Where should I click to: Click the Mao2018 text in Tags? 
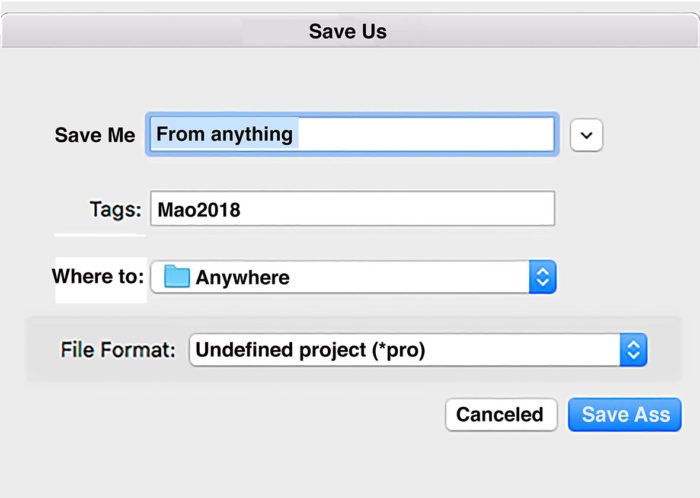pyautogui.click(x=199, y=210)
